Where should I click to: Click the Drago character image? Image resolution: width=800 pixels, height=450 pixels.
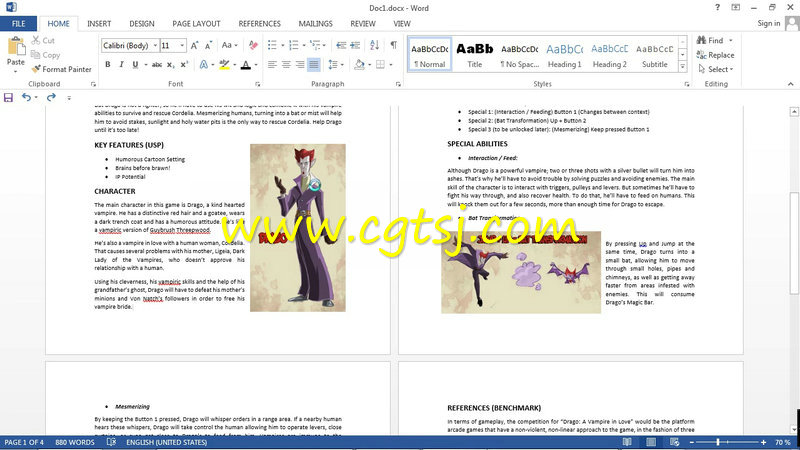[297, 228]
